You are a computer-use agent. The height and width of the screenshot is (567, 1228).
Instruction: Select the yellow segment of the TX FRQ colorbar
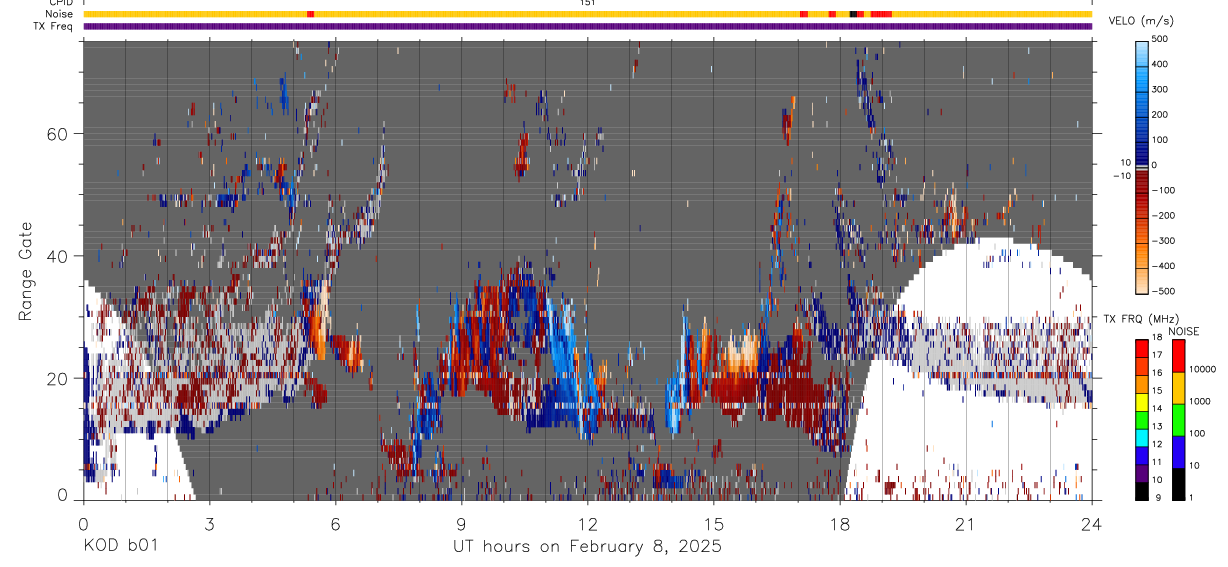[1141, 402]
